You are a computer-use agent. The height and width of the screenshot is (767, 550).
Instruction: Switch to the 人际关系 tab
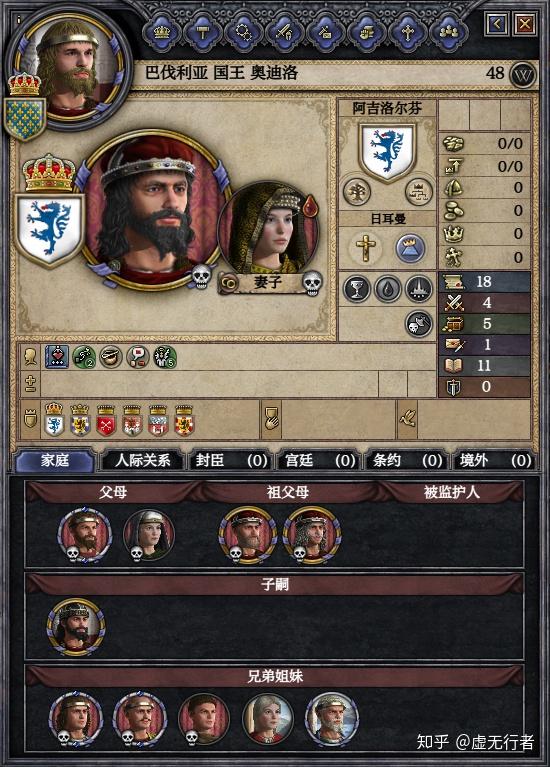click(x=142, y=460)
